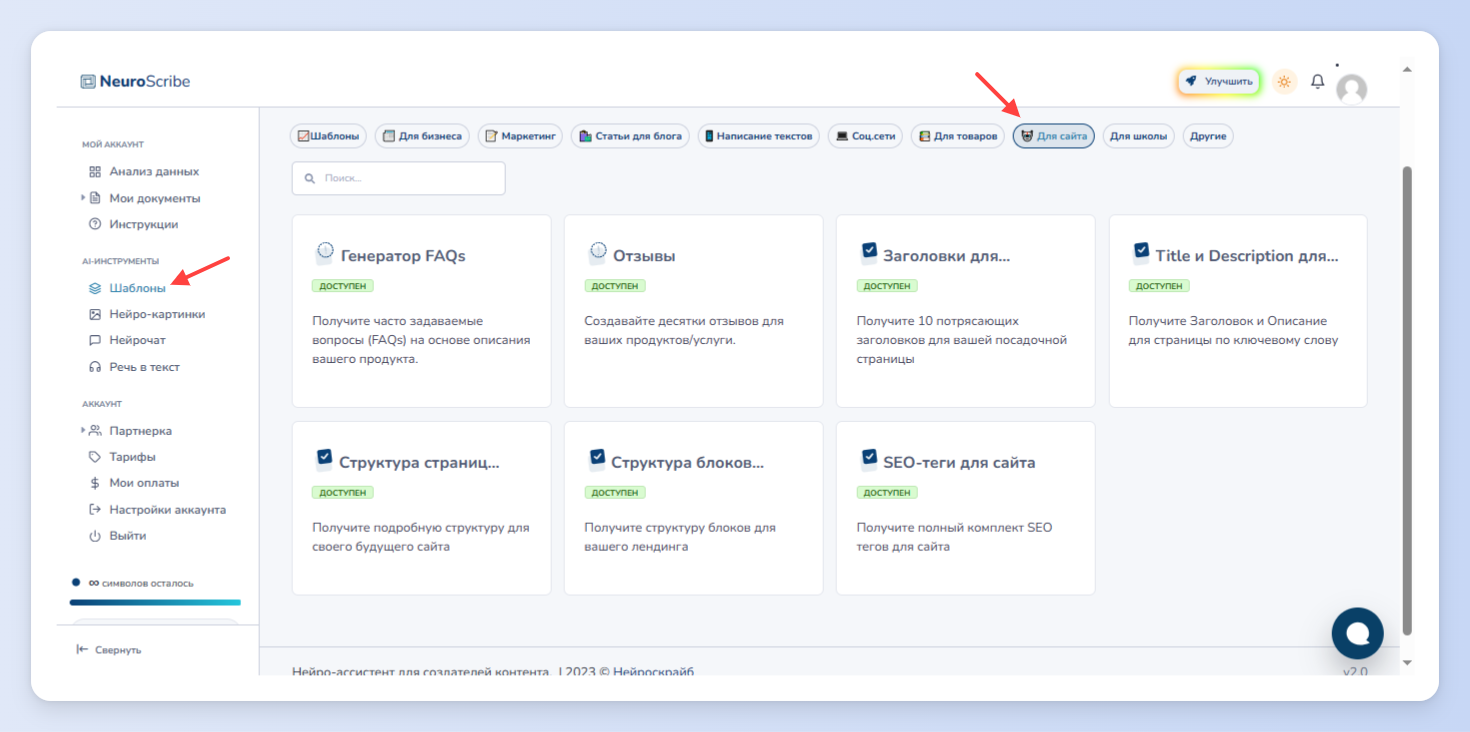The width and height of the screenshot is (1470, 732).
Task: Open Речь в текст tool
Action: (x=144, y=367)
